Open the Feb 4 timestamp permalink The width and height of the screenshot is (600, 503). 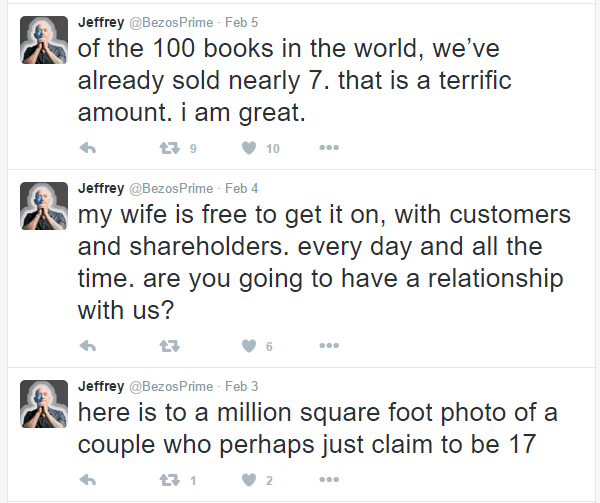[x=245, y=187]
